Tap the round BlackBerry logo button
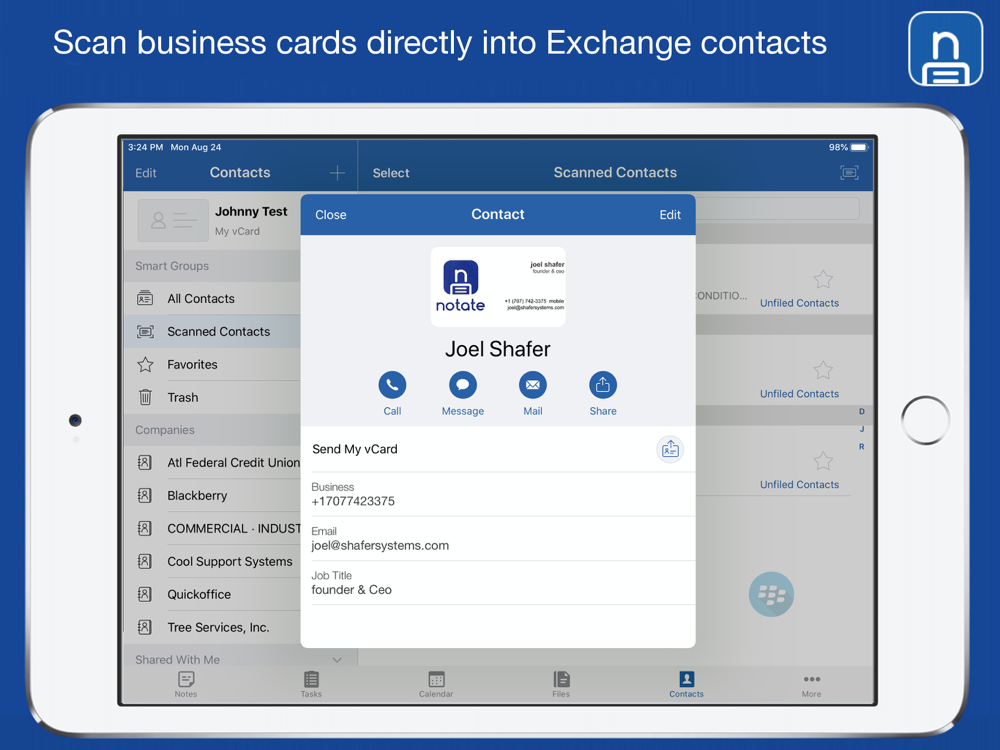1000x750 pixels. pos(771,594)
